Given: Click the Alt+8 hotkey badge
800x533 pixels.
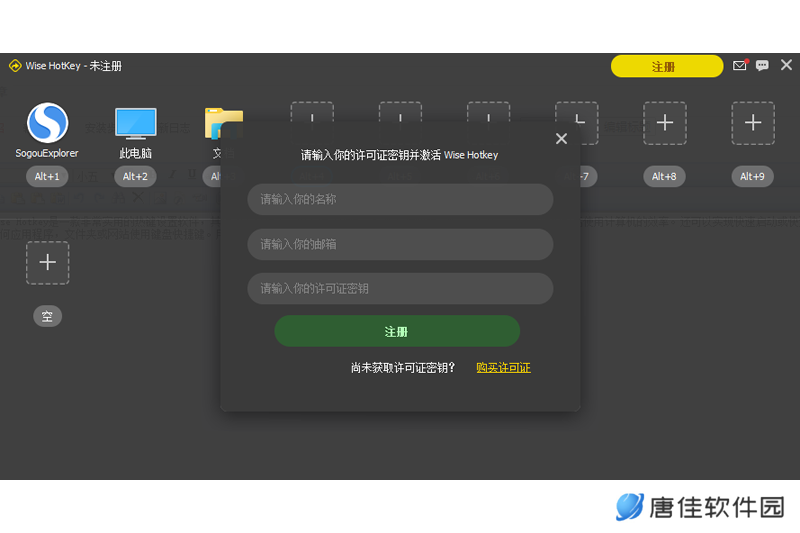Looking at the screenshot, I should [664, 176].
